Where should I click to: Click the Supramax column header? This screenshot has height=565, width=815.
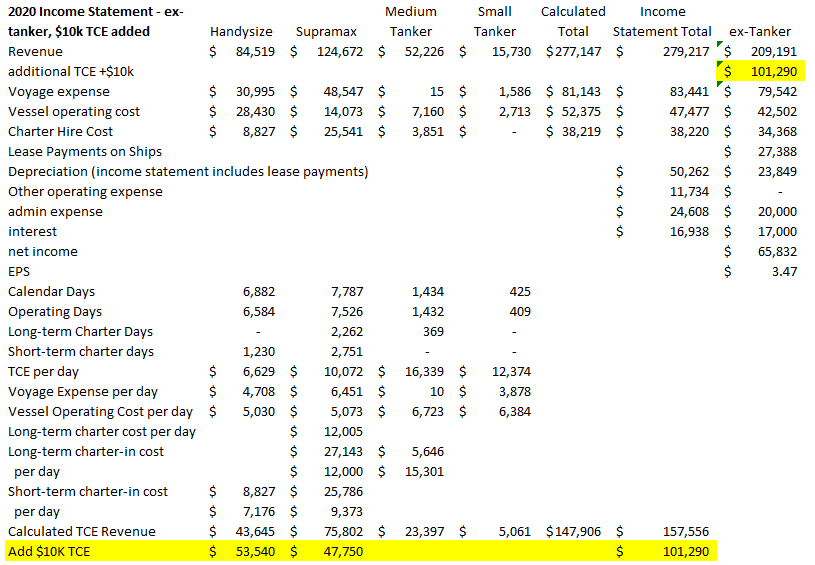(326, 31)
